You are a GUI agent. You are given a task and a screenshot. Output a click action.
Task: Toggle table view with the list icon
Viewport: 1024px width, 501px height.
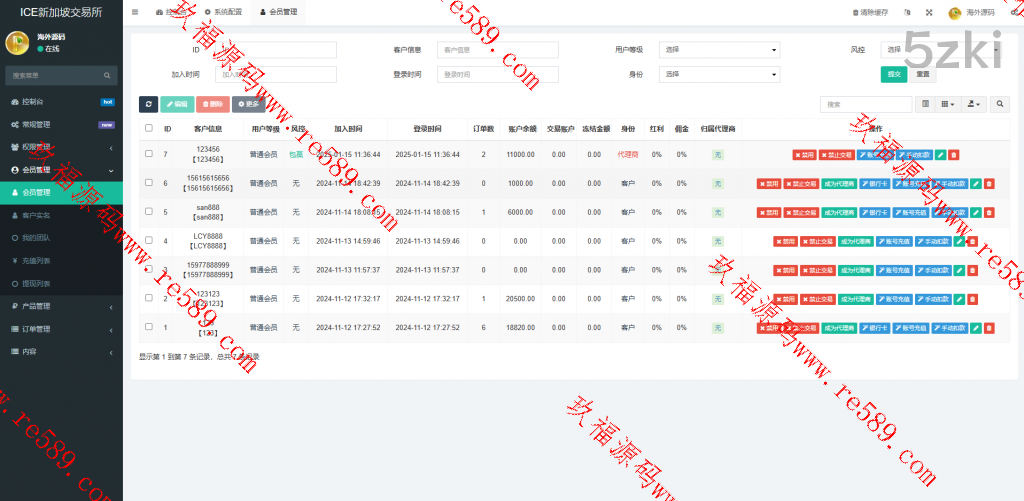[925, 104]
